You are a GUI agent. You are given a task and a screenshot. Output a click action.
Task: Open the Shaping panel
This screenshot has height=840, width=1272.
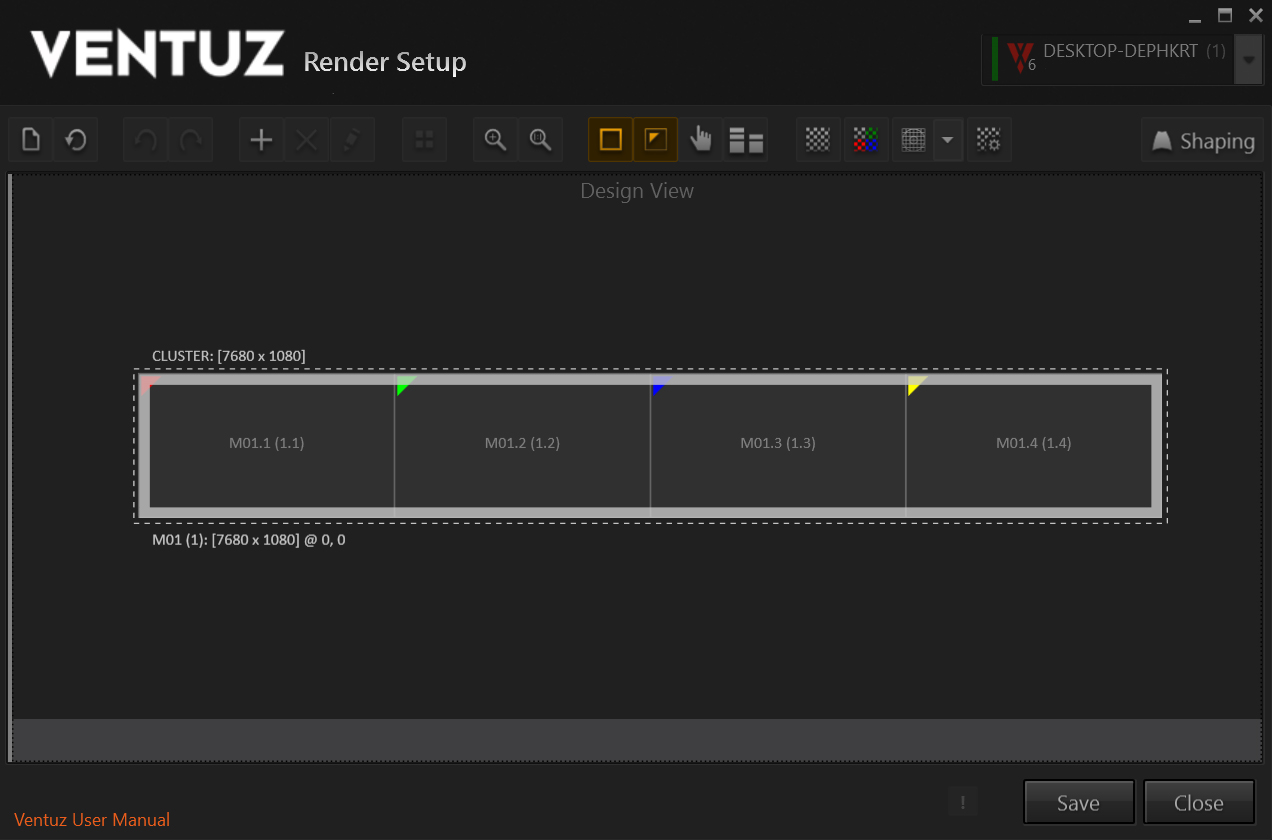1202,141
